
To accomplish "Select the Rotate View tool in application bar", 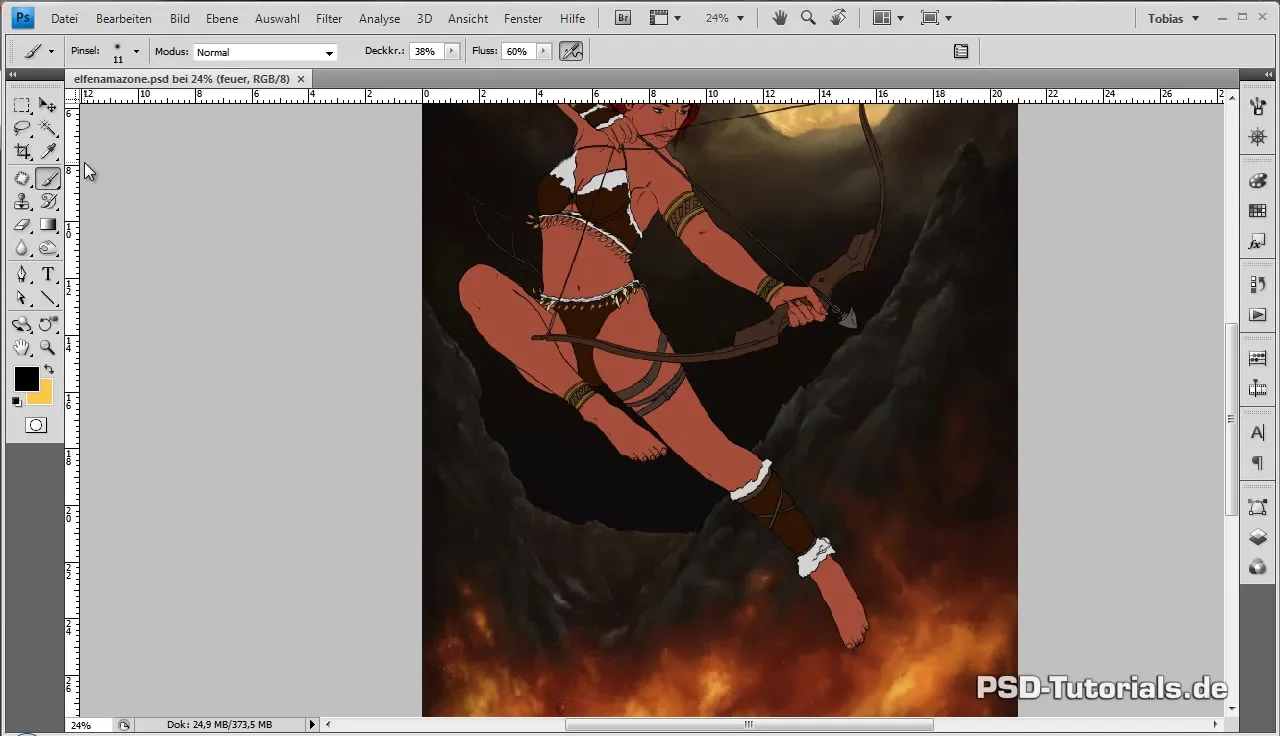I will [838, 18].
